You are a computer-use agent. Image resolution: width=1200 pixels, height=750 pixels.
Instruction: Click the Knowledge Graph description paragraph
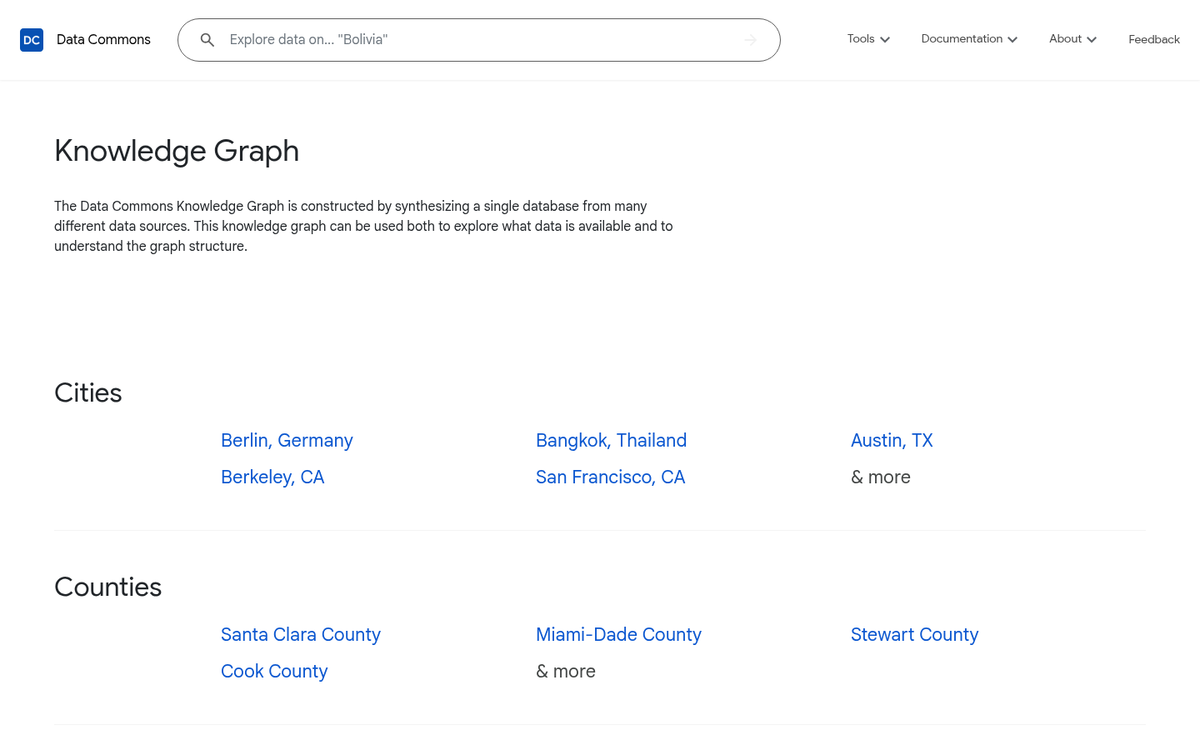pos(364,226)
